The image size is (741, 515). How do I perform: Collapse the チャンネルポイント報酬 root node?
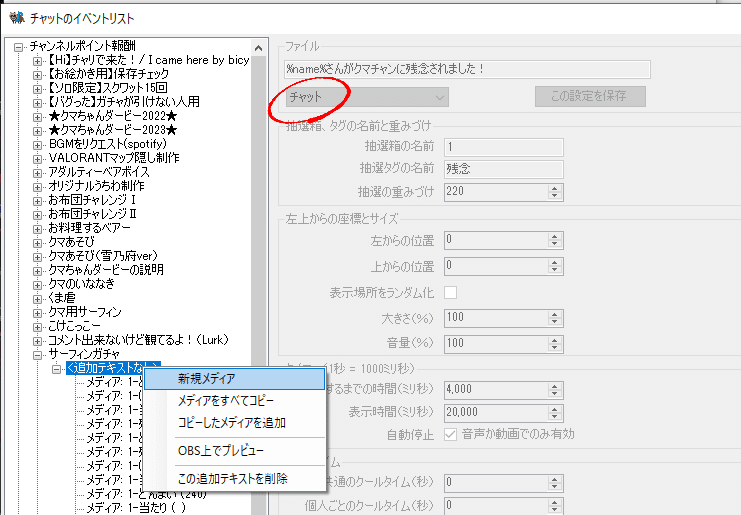click(18, 47)
